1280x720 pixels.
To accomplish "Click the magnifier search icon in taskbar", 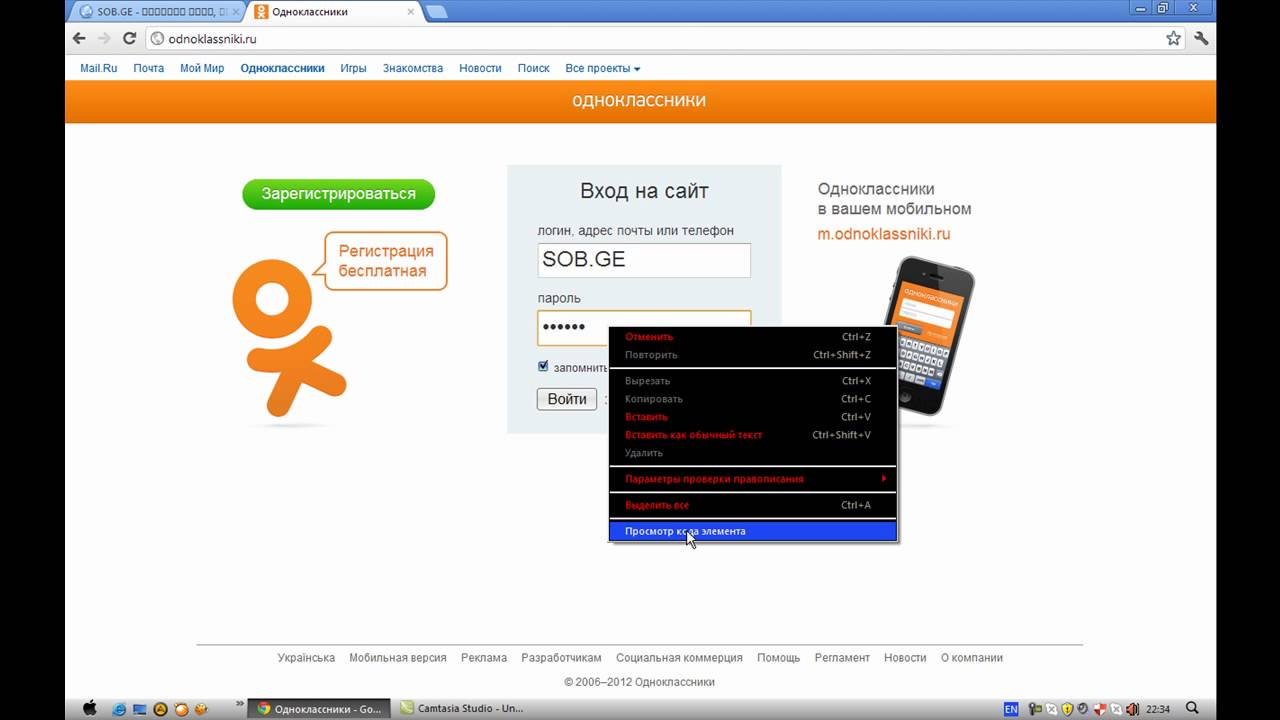I will point(1191,708).
